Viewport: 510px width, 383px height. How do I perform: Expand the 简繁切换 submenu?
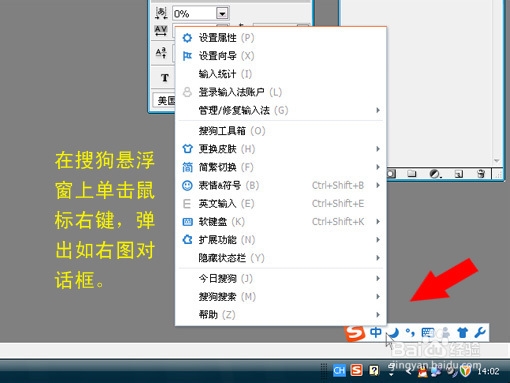coord(281,167)
